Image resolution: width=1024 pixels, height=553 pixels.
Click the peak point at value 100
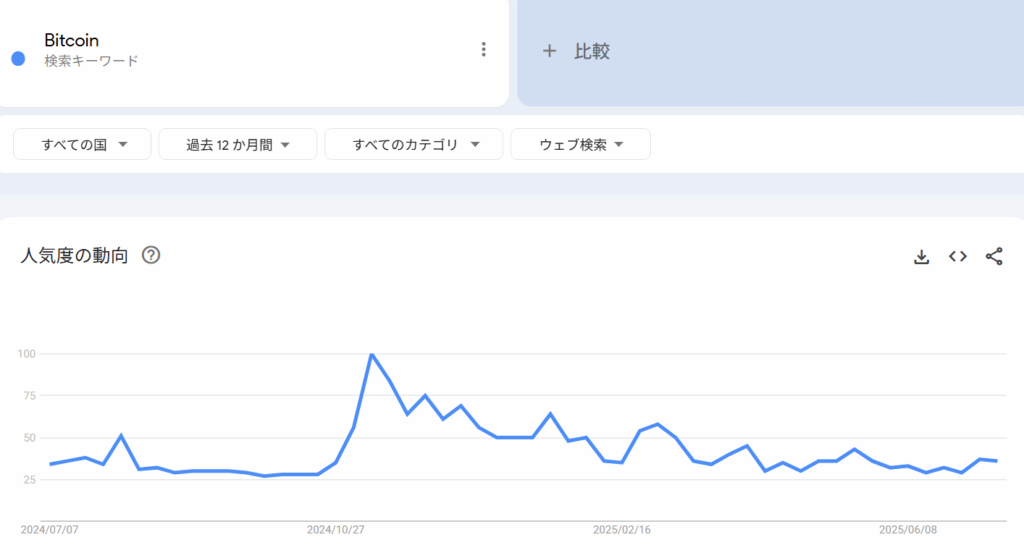(371, 354)
